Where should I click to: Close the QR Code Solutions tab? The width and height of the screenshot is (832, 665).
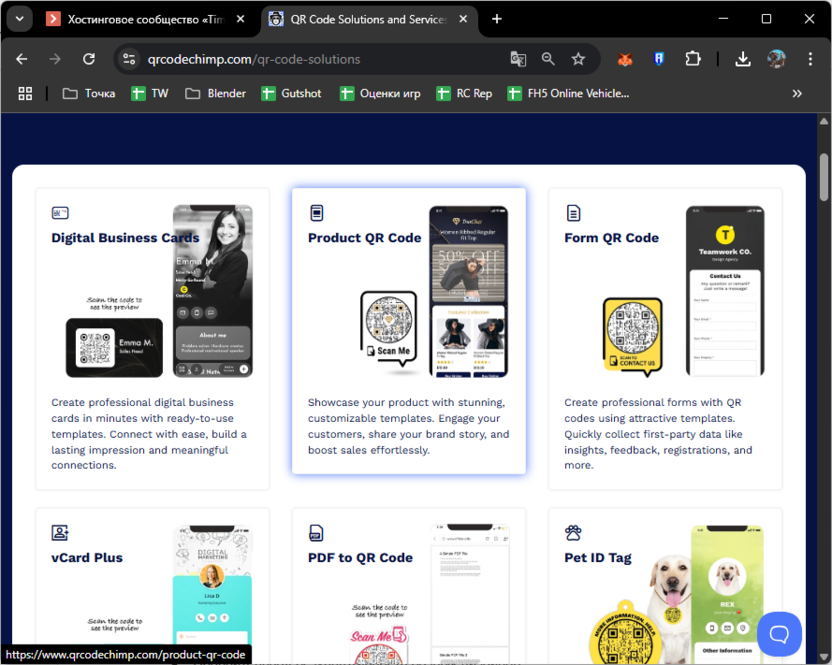click(x=463, y=19)
